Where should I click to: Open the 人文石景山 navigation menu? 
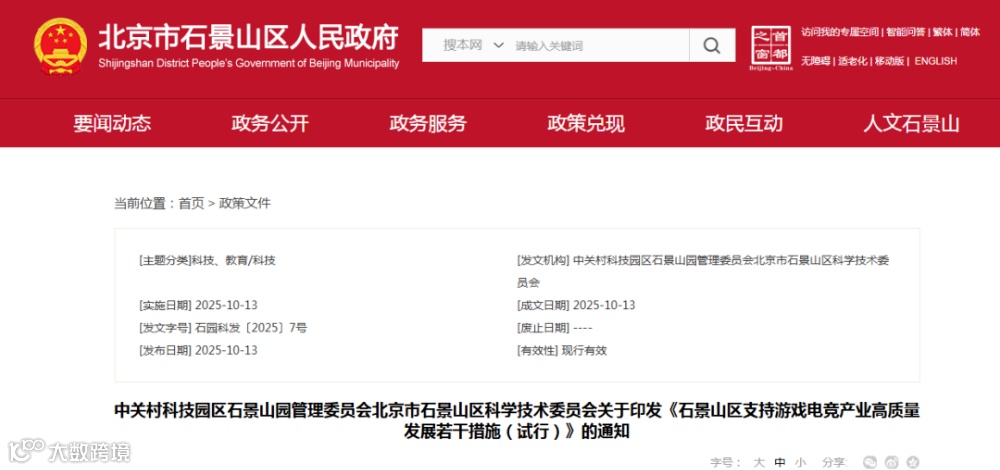[911, 123]
